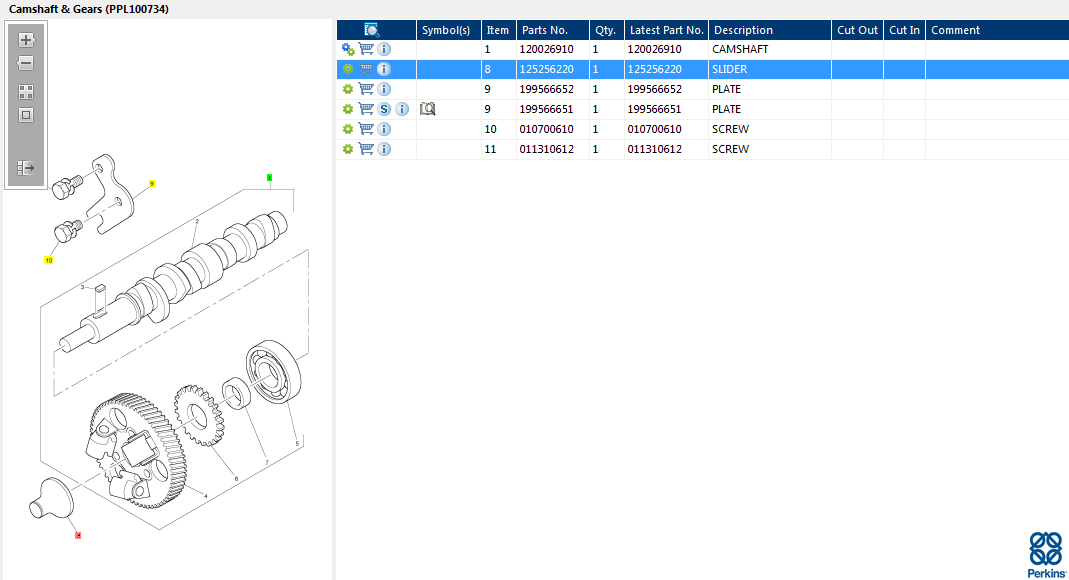Zoom out of the parts diagram
The image size is (1069, 580).
[x=26, y=63]
